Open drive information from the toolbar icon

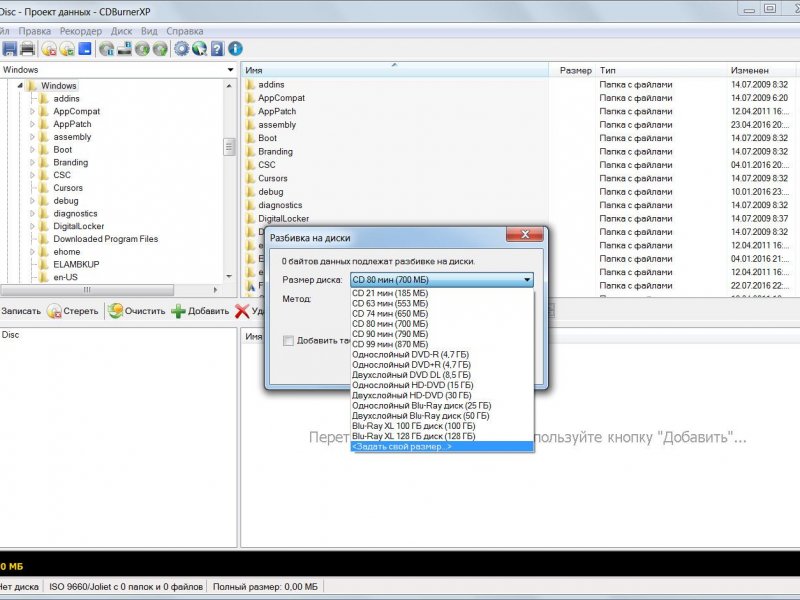click(x=124, y=49)
